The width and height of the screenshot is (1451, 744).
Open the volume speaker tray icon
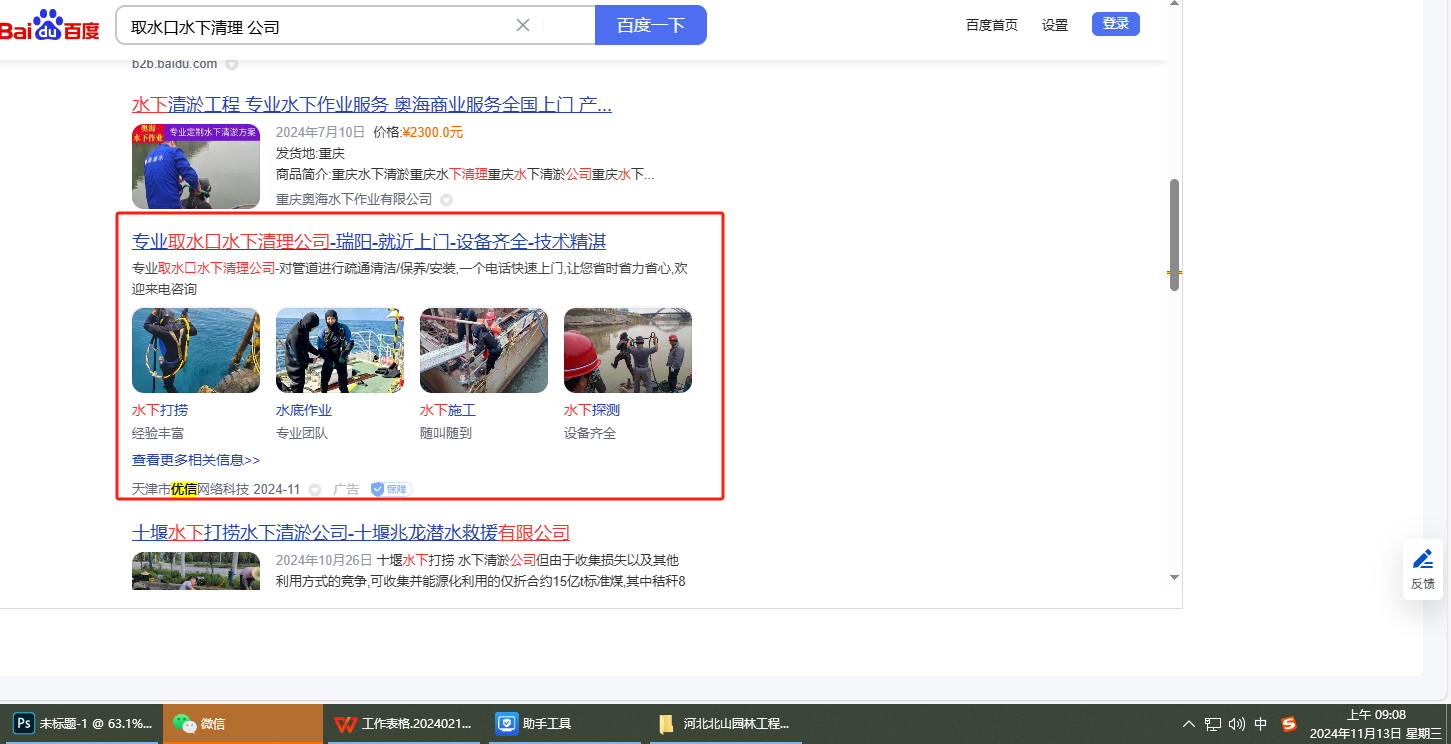pyautogui.click(x=1237, y=724)
